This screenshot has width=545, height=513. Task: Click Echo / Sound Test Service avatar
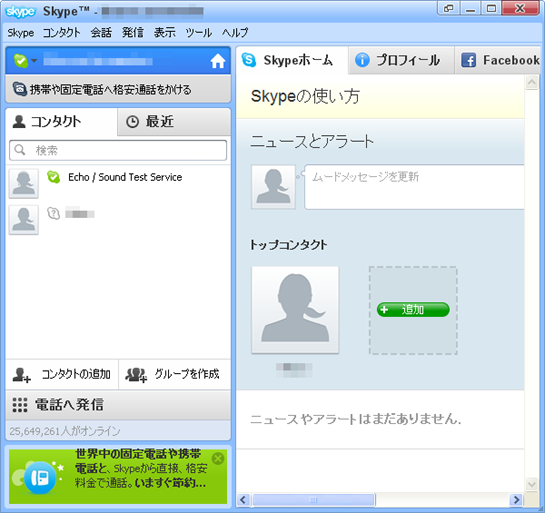coord(24,184)
